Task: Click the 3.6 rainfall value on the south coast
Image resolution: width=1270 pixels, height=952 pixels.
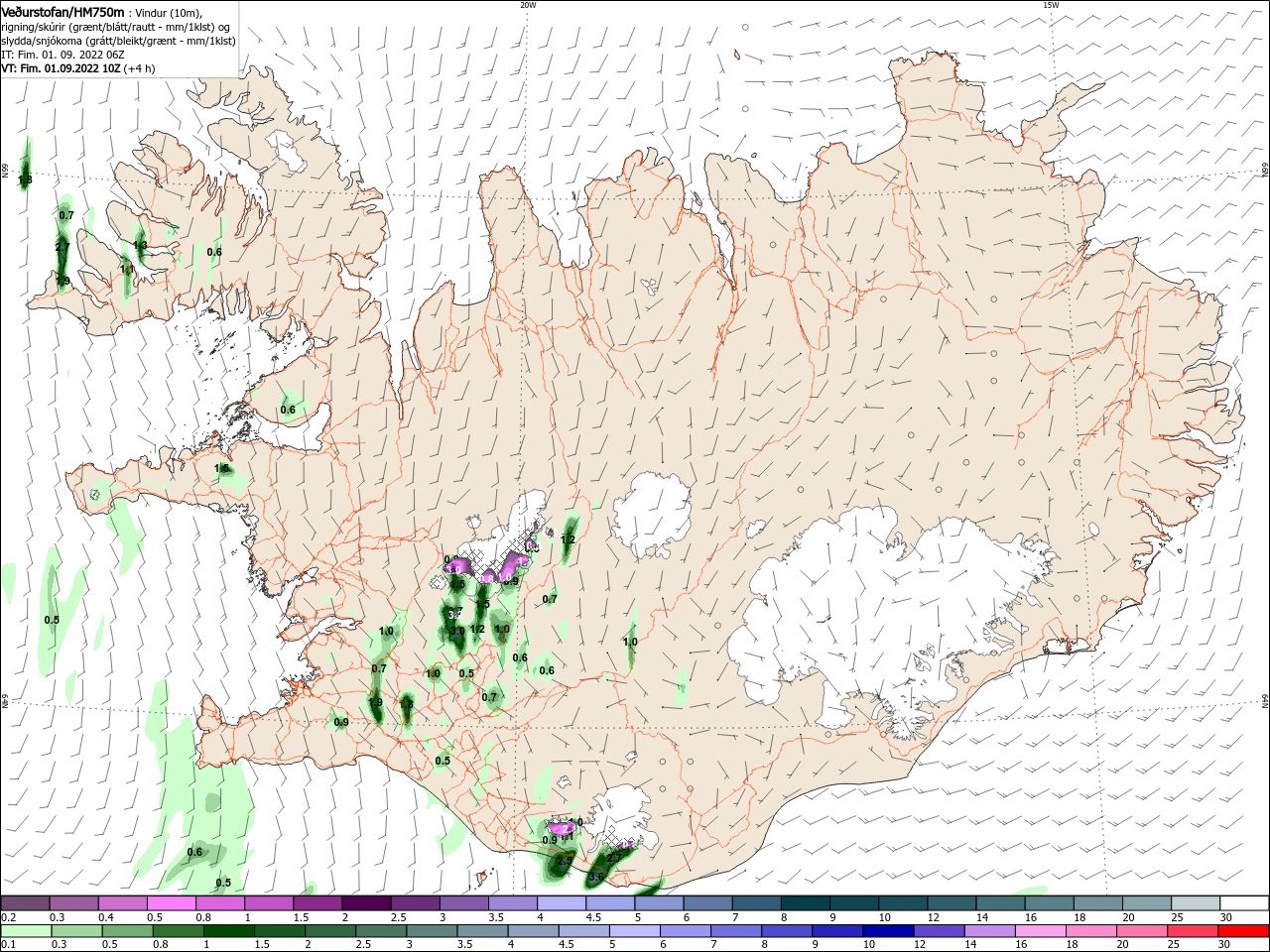Action: (x=596, y=877)
